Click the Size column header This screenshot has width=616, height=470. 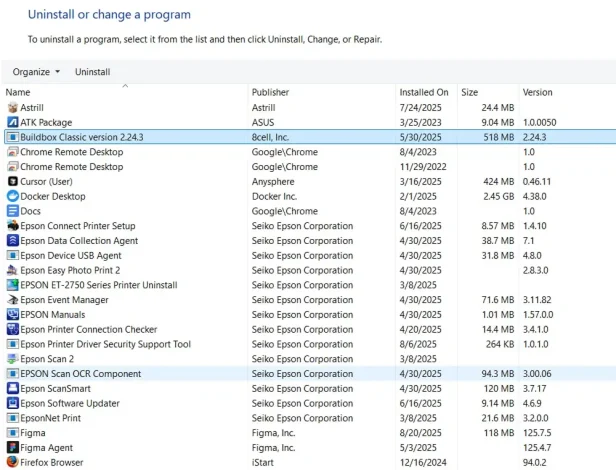pyautogui.click(x=469, y=93)
